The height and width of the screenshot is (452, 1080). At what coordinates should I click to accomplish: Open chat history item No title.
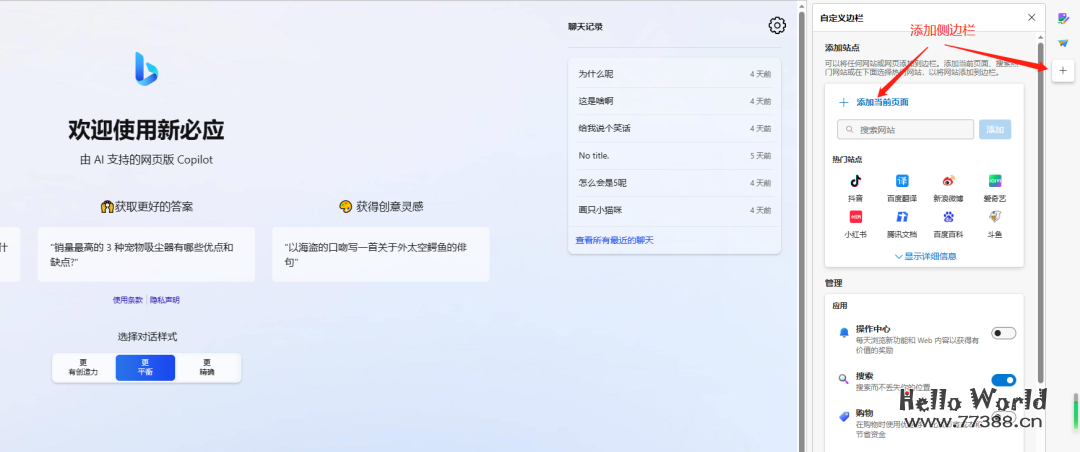(674, 156)
